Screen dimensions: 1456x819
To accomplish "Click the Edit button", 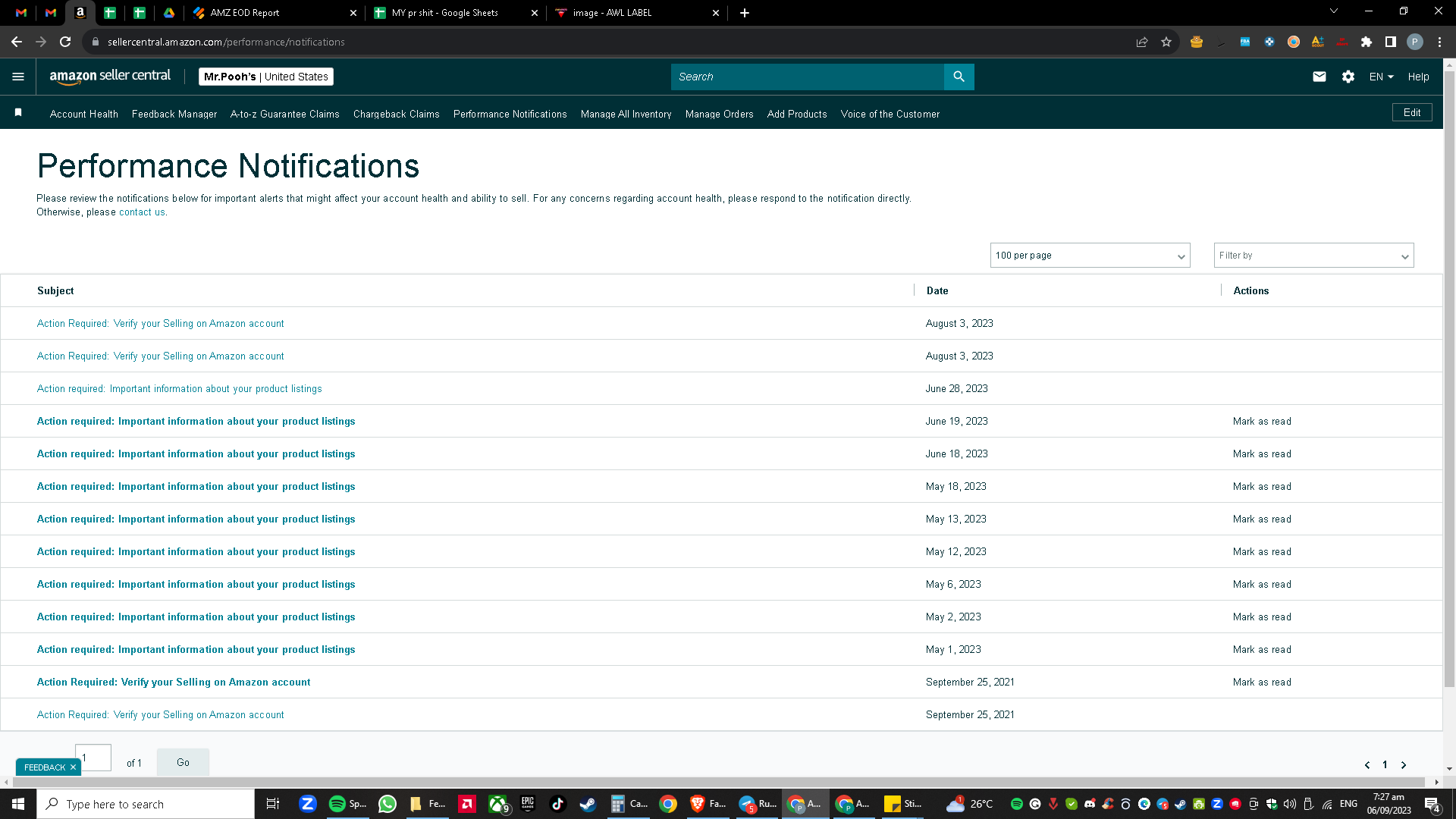I will 1412,112.
